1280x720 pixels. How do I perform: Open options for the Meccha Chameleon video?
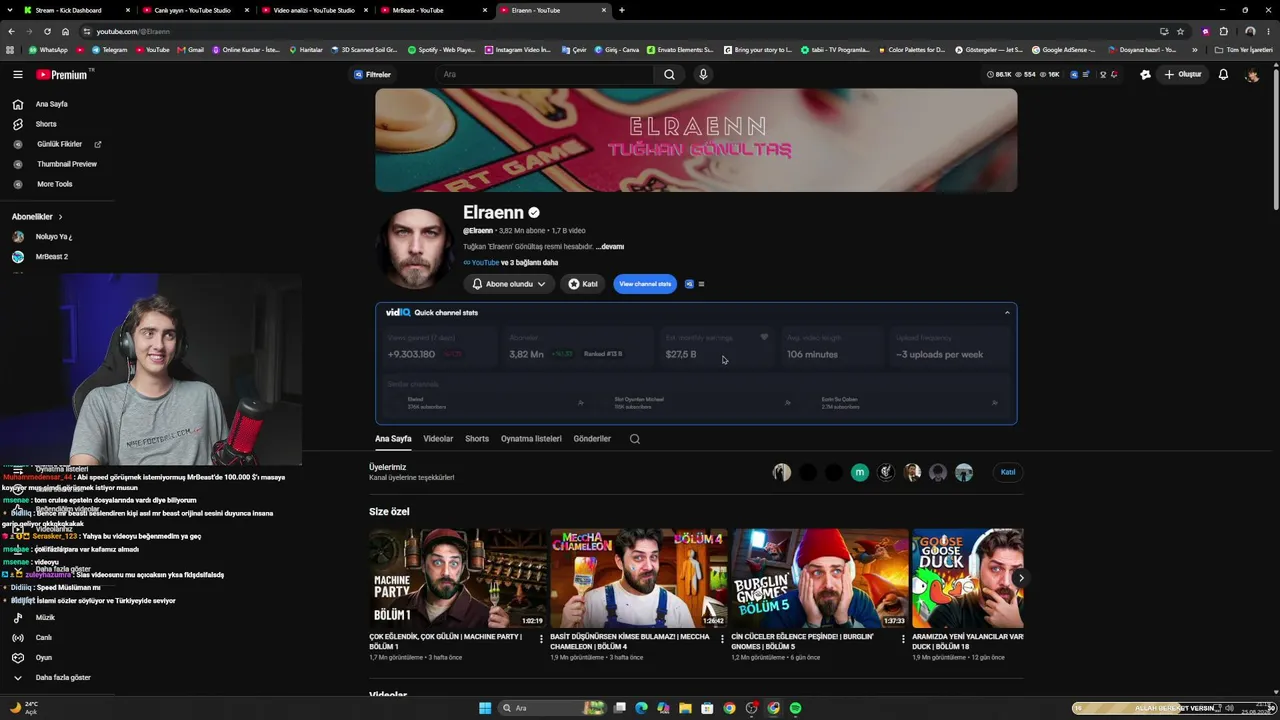[x=722, y=639]
